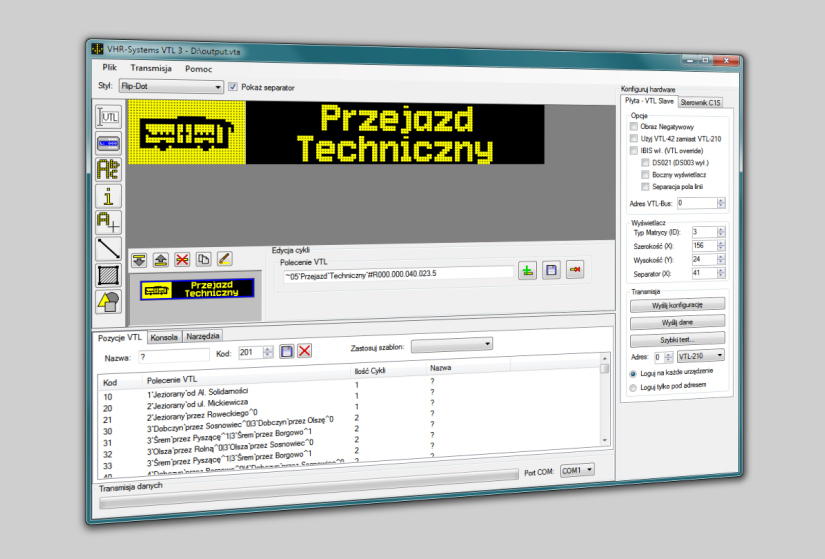This screenshot has width=825, height=559.
Task: Duplicate cycle with copy pages icon
Action: click(204, 259)
